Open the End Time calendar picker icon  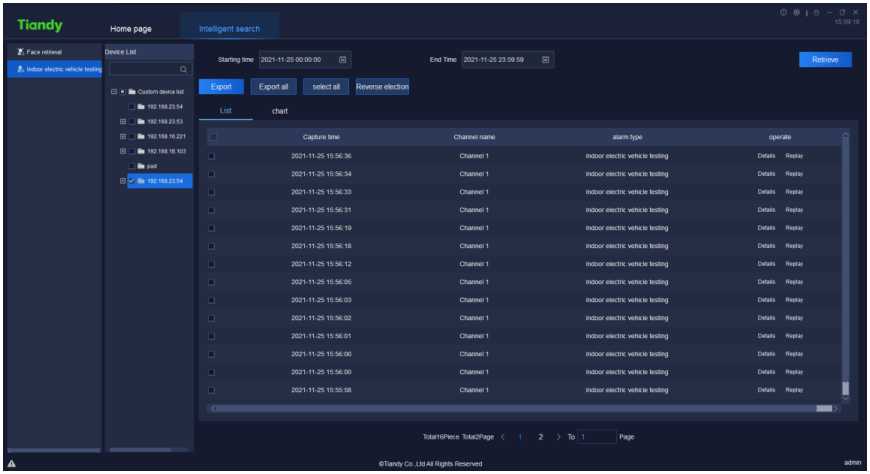(x=546, y=60)
